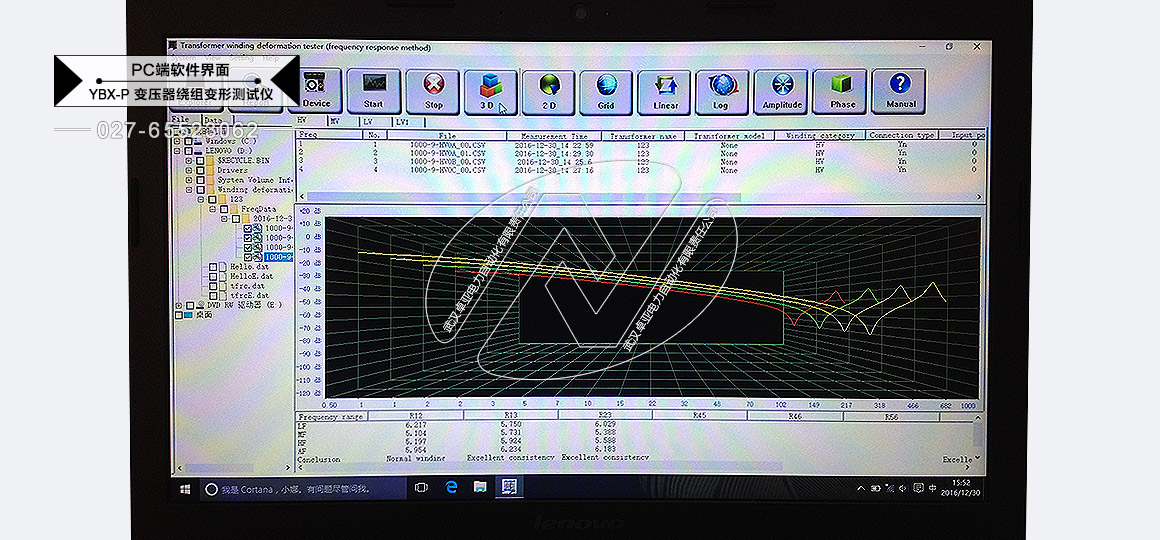Uncheck the highlighted 1000-9 file checkbox

coord(248,257)
